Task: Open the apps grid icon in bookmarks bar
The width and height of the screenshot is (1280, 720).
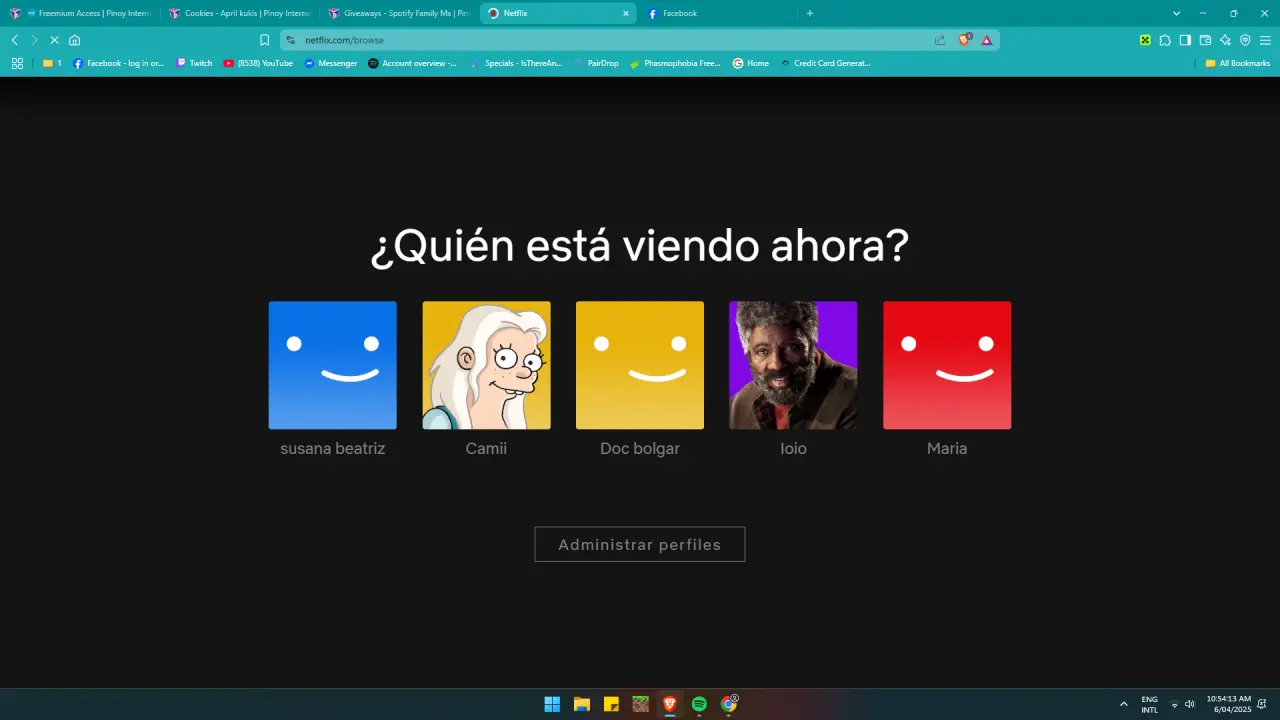Action: pyautogui.click(x=17, y=63)
